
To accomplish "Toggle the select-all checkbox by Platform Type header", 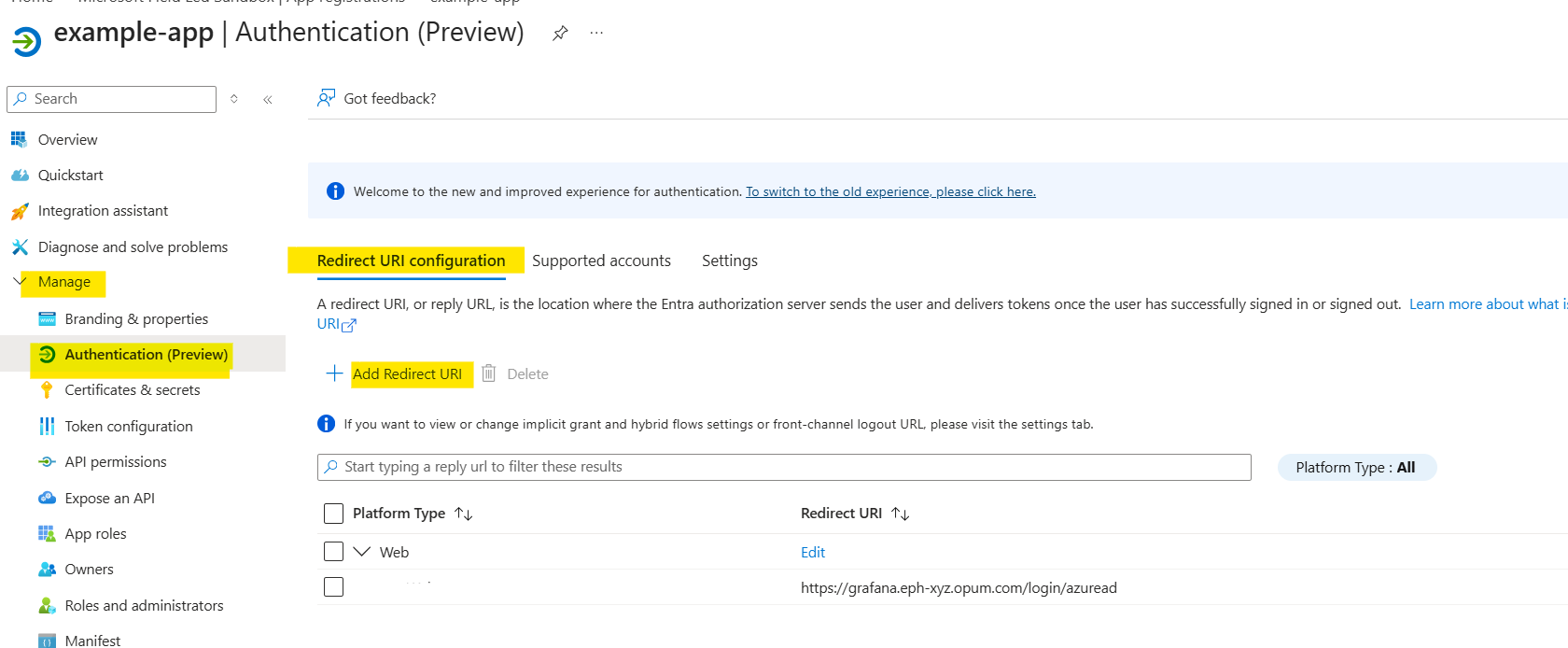I will (333, 513).
